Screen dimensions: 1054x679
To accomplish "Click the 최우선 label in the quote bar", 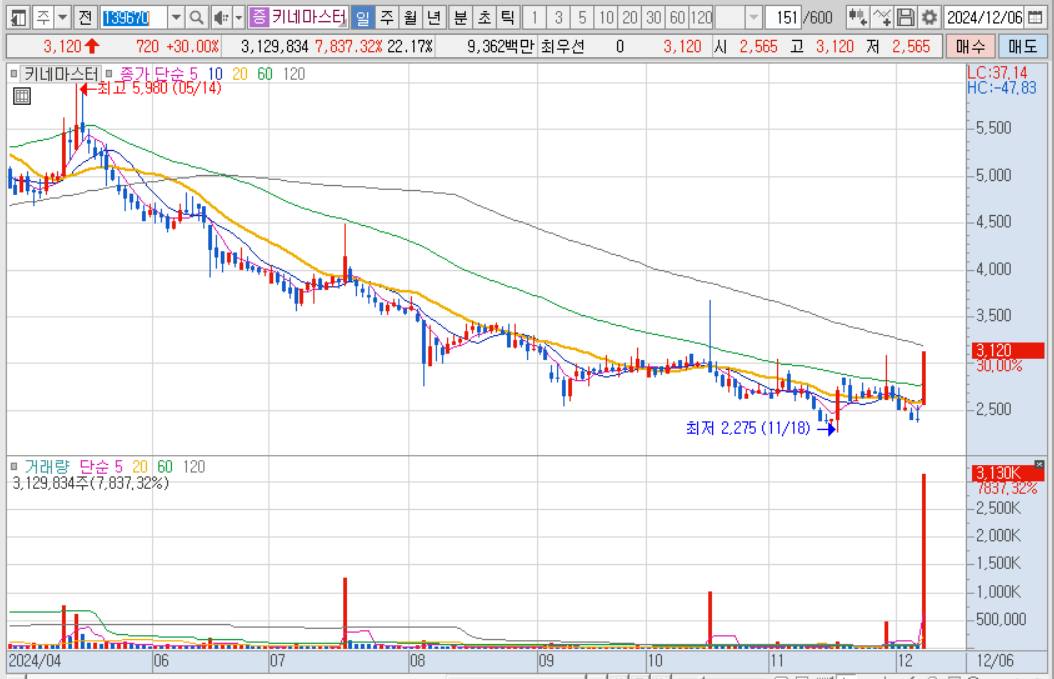I will click(x=563, y=46).
